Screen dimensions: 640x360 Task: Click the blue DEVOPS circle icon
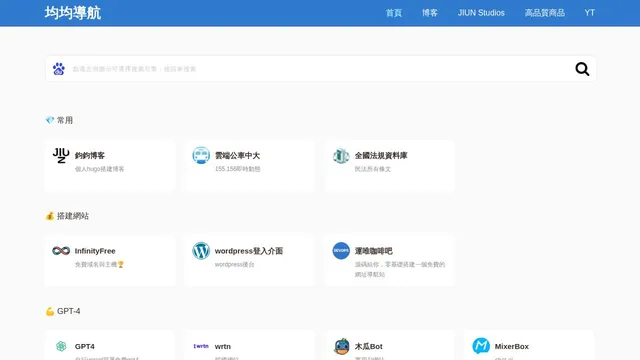coord(341,251)
